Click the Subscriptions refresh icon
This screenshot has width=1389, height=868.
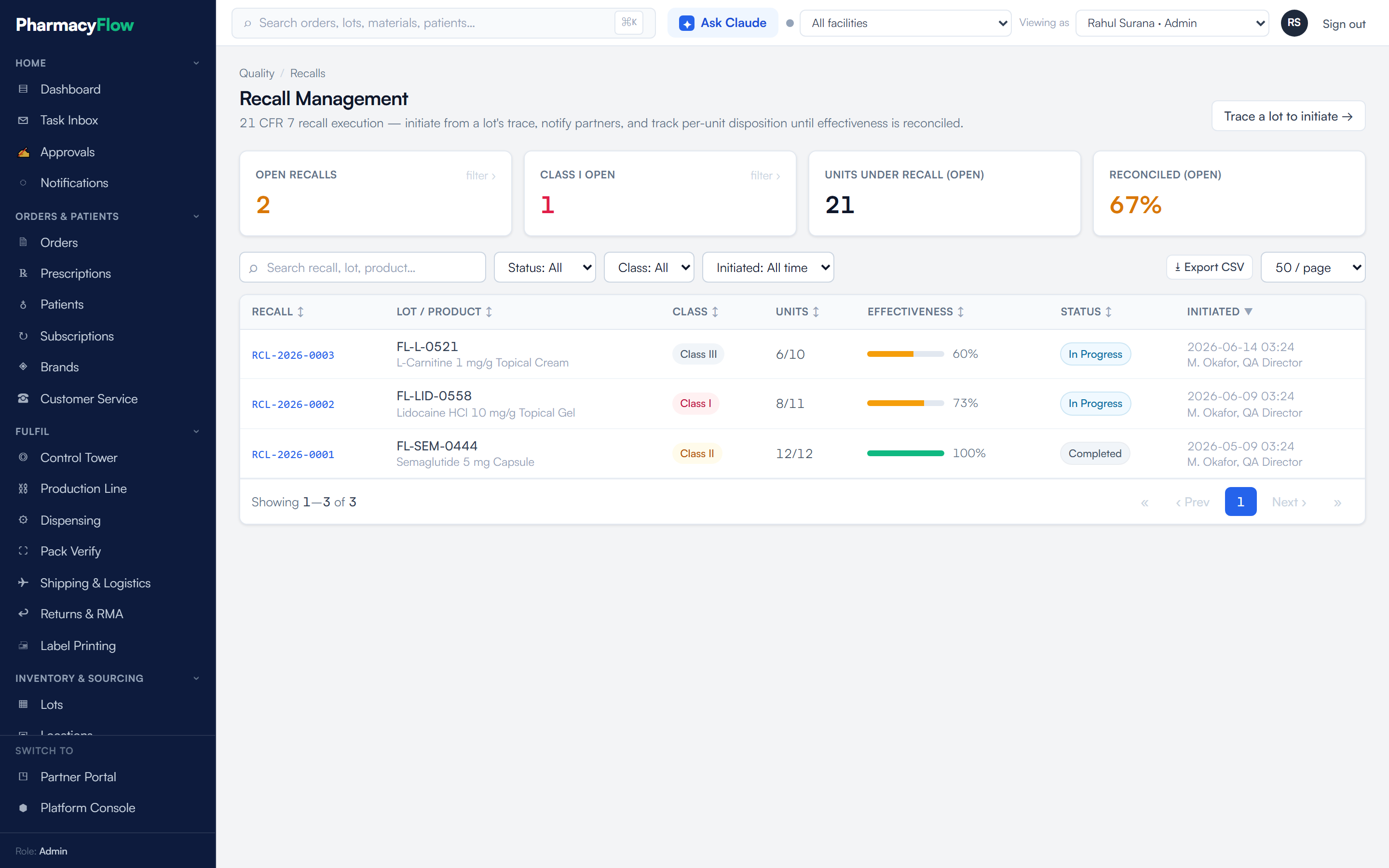[x=23, y=336]
